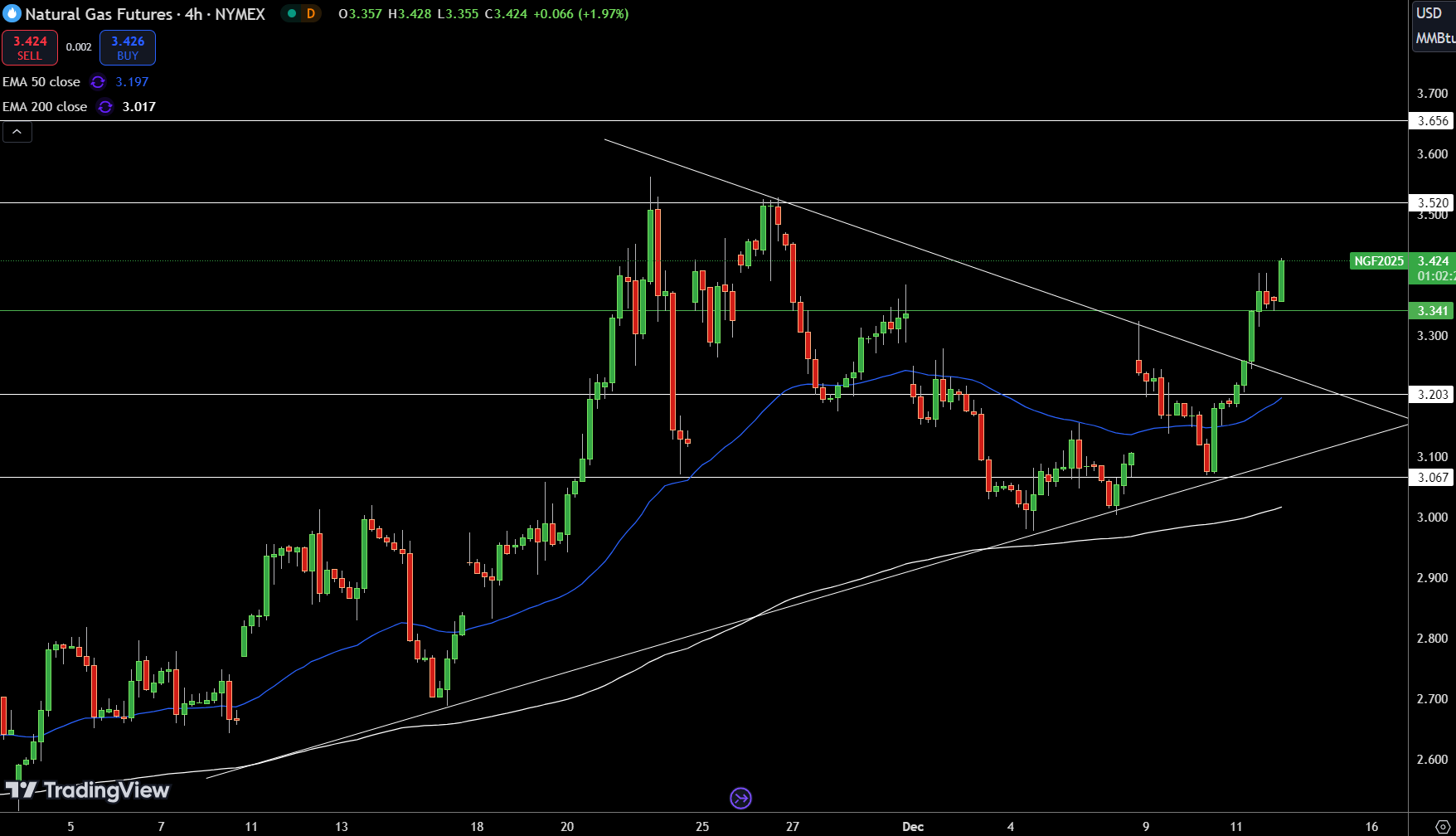Click the Dec label on time axis
The image size is (1456, 836).
click(913, 826)
